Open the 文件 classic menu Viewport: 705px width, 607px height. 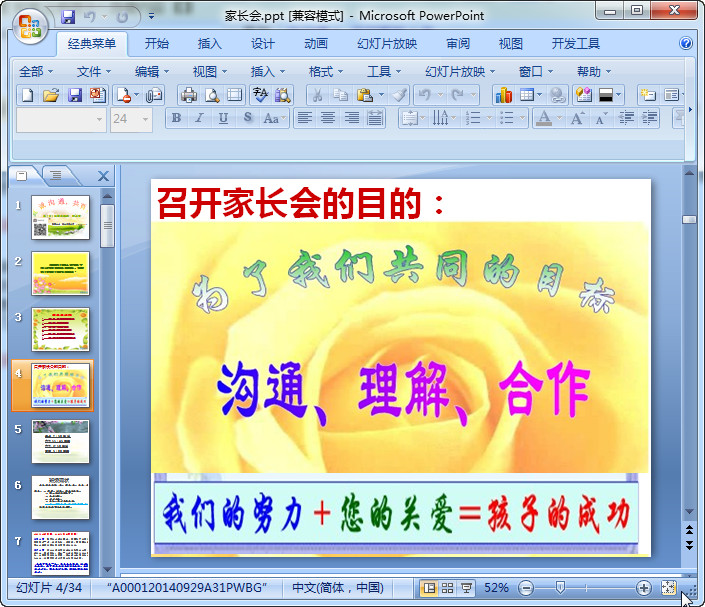93,71
